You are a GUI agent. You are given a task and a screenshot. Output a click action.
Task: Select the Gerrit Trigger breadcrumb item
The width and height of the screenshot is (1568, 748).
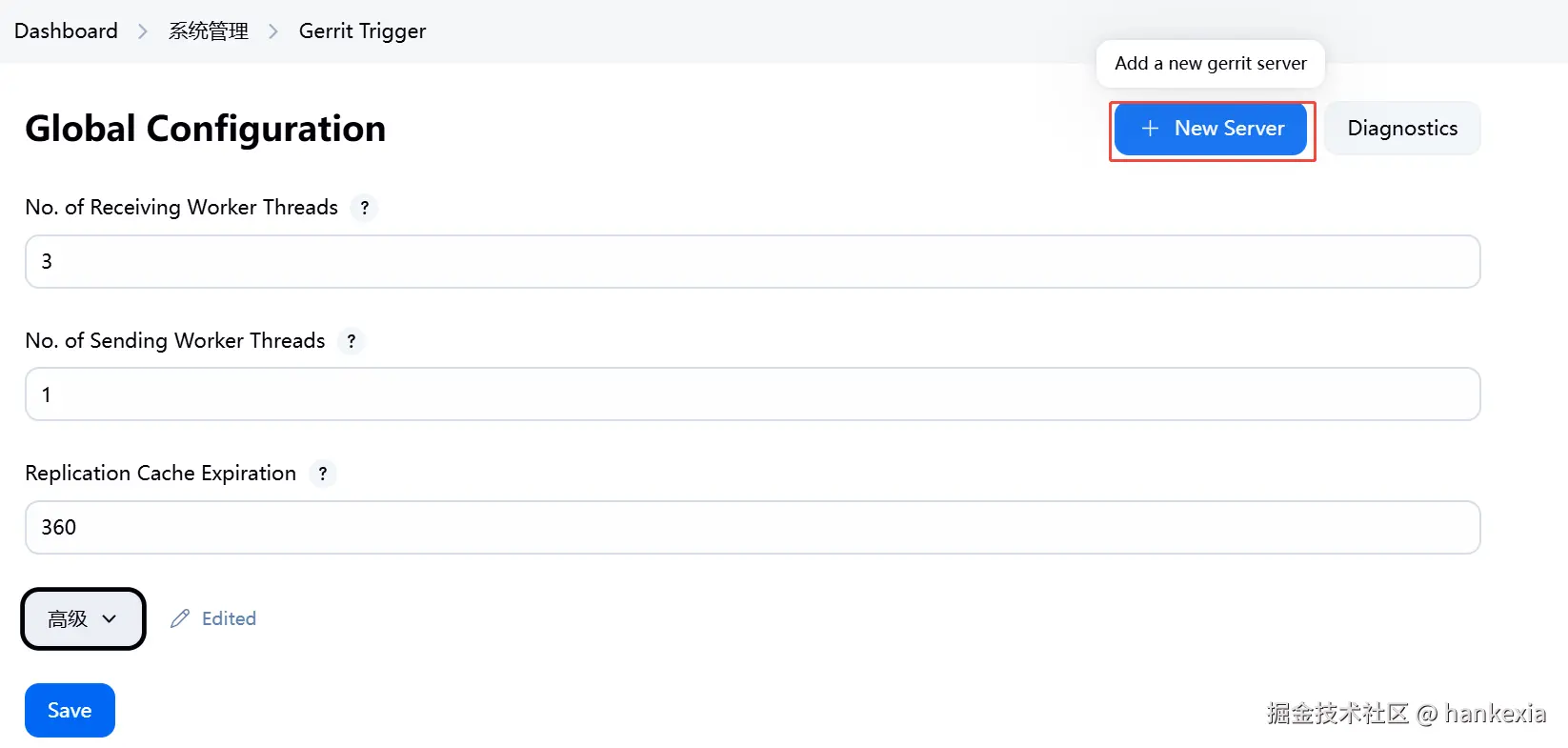[362, 31]
